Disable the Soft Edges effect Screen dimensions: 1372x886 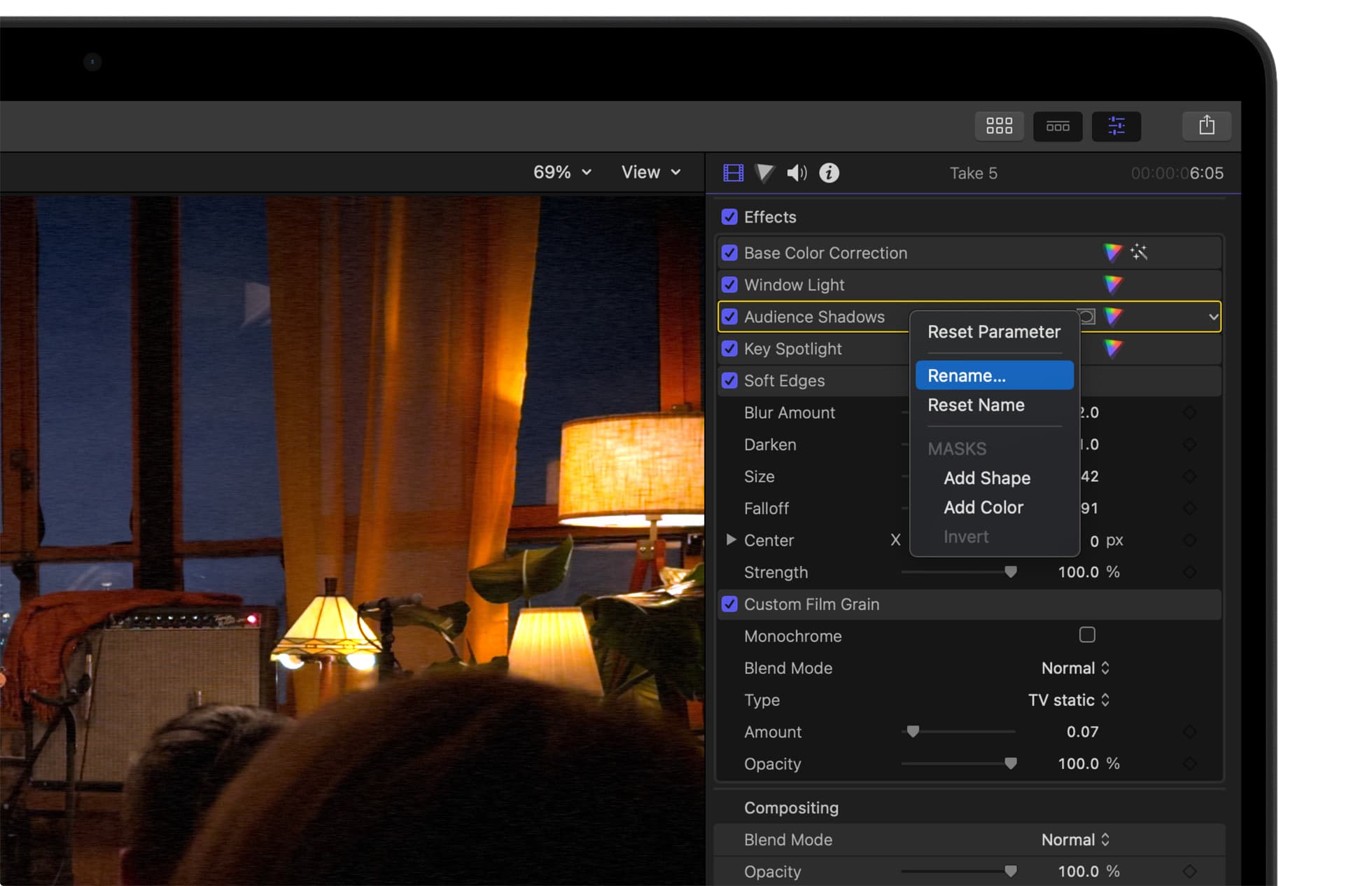(x=729, y=380)
